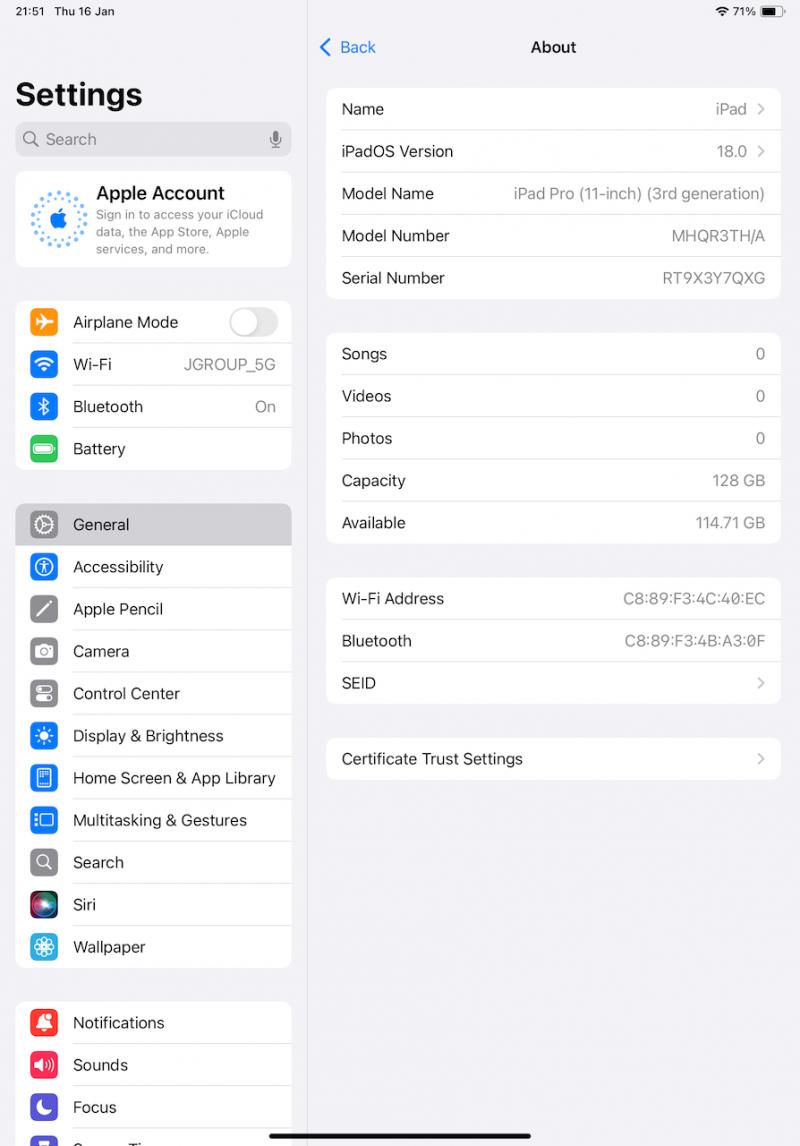
Task: Select Control Center in the sidebar
Action: point(153,693)
